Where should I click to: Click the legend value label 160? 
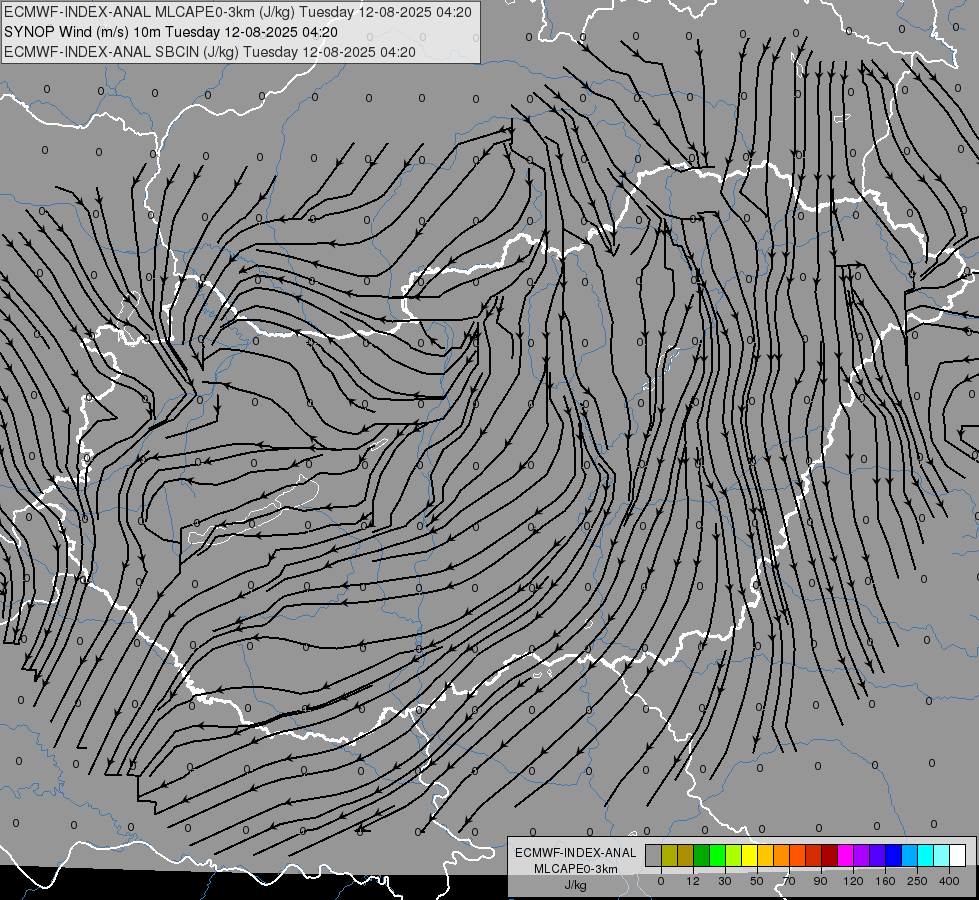tap(885, 881)
